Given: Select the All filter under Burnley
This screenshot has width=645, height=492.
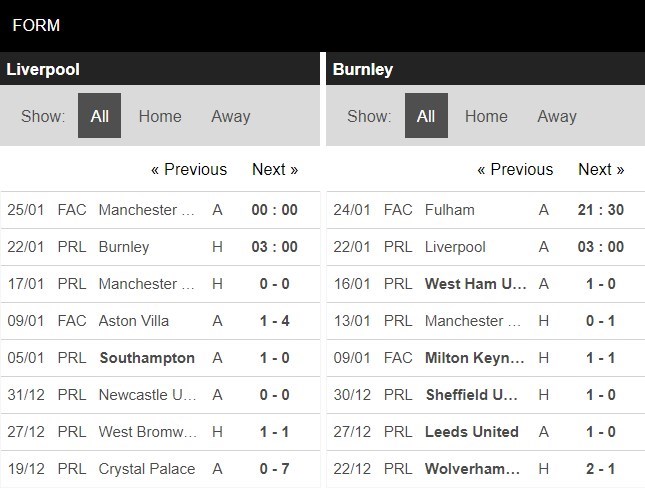Looking at the screenshot, I should [426, 116].
